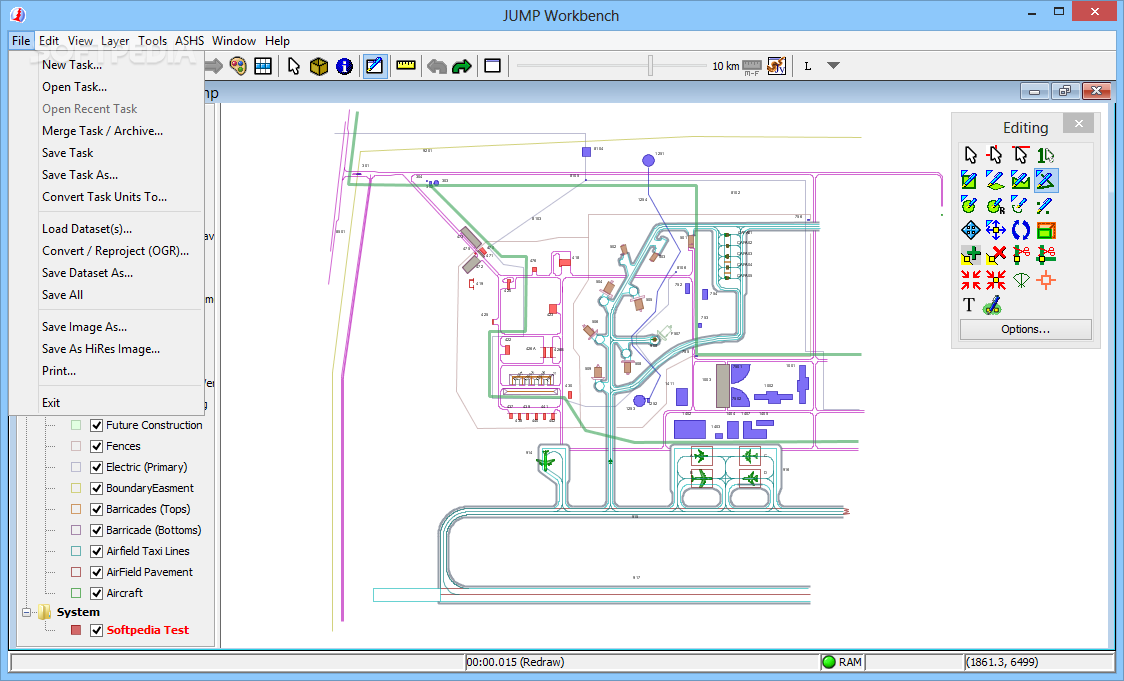1124x681 pixels.
Task: Uncheck the Aircraft layer checkbox
Action: click(x=97, y=594)
